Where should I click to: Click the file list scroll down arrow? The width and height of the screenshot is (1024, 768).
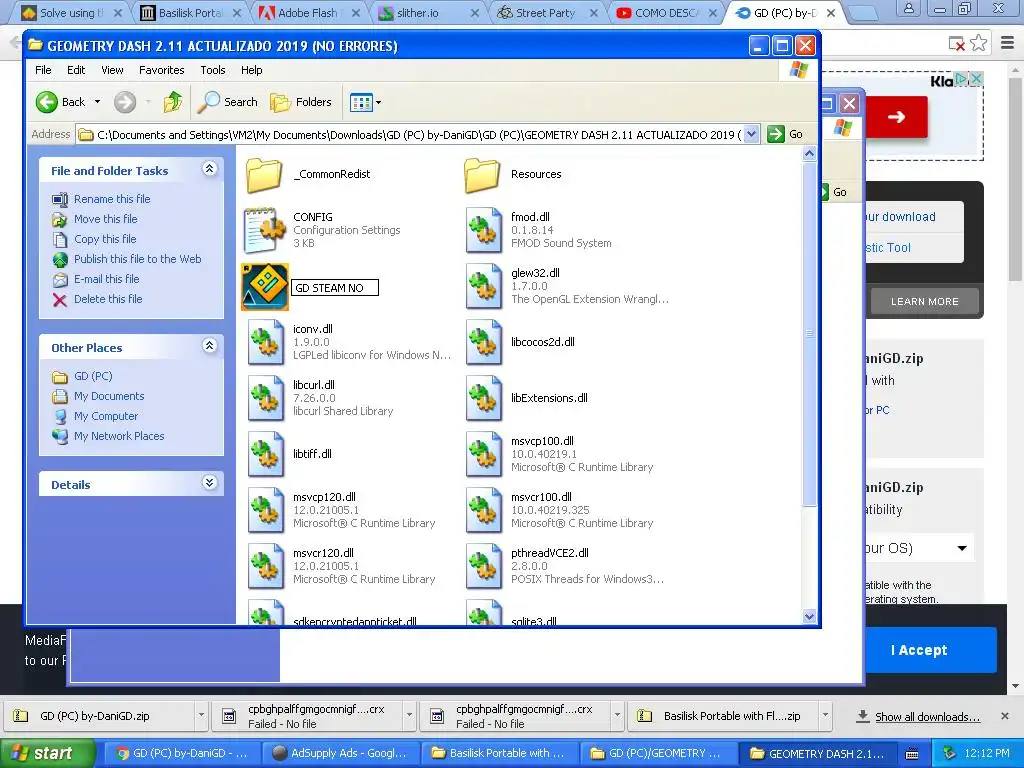pos(809,616)
